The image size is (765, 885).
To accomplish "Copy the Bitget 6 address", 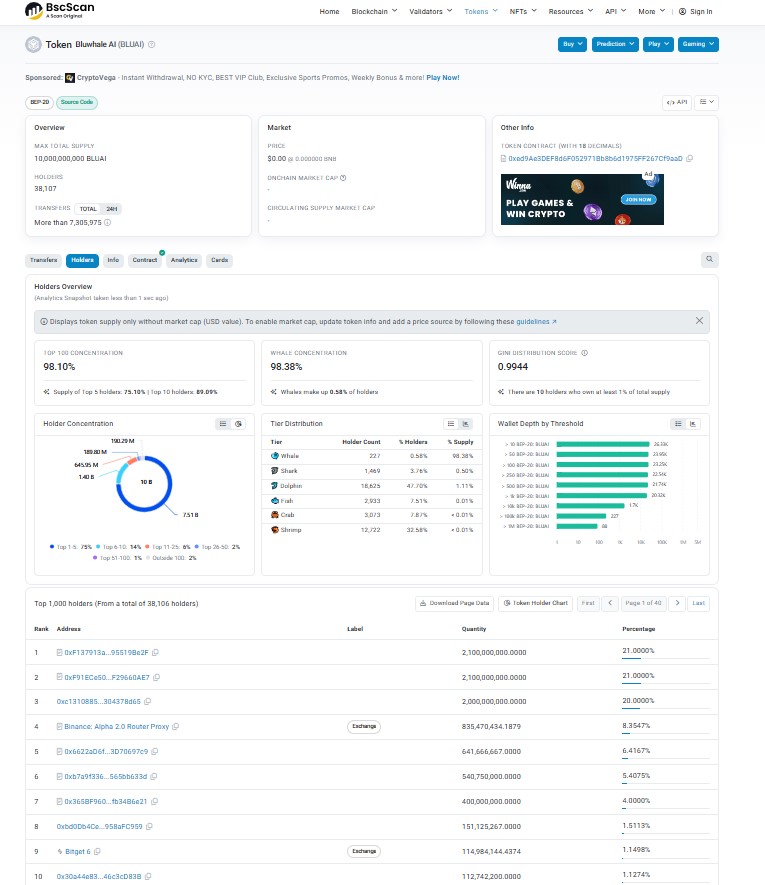I will (97, 851).
